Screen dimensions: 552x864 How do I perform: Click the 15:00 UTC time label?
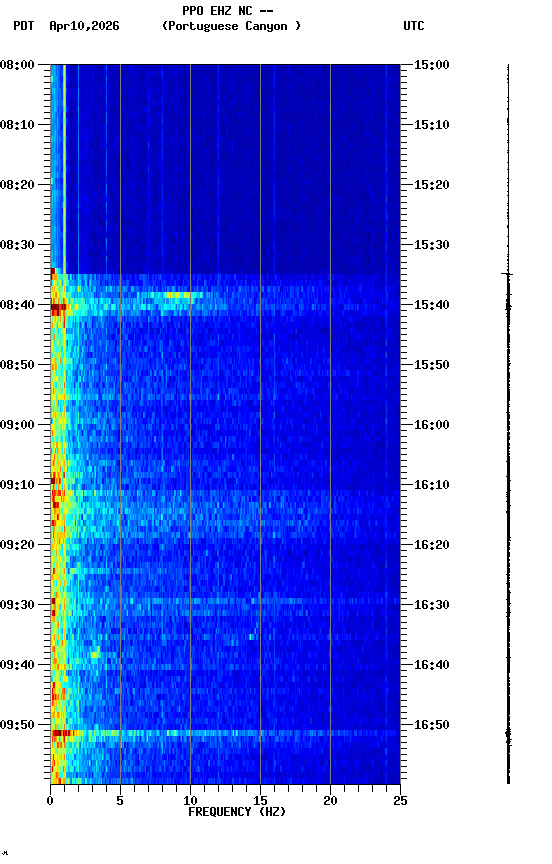(432, 65)
